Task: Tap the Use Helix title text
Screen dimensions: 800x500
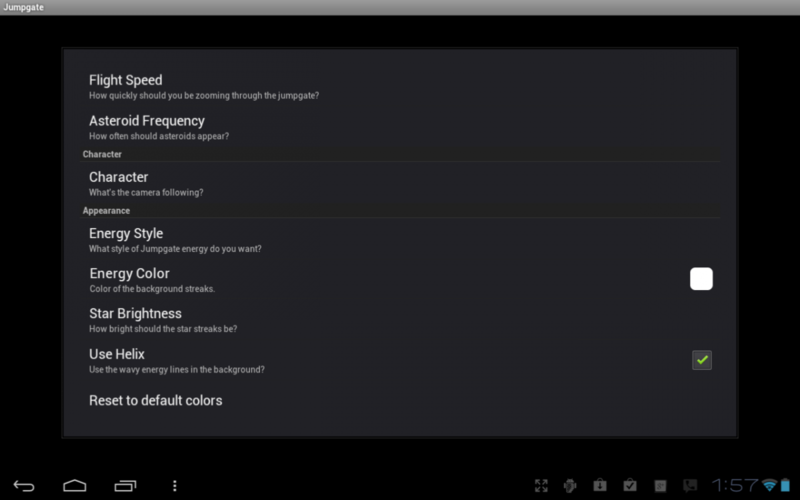Action: pyautogui.click(x=117, y=354)
